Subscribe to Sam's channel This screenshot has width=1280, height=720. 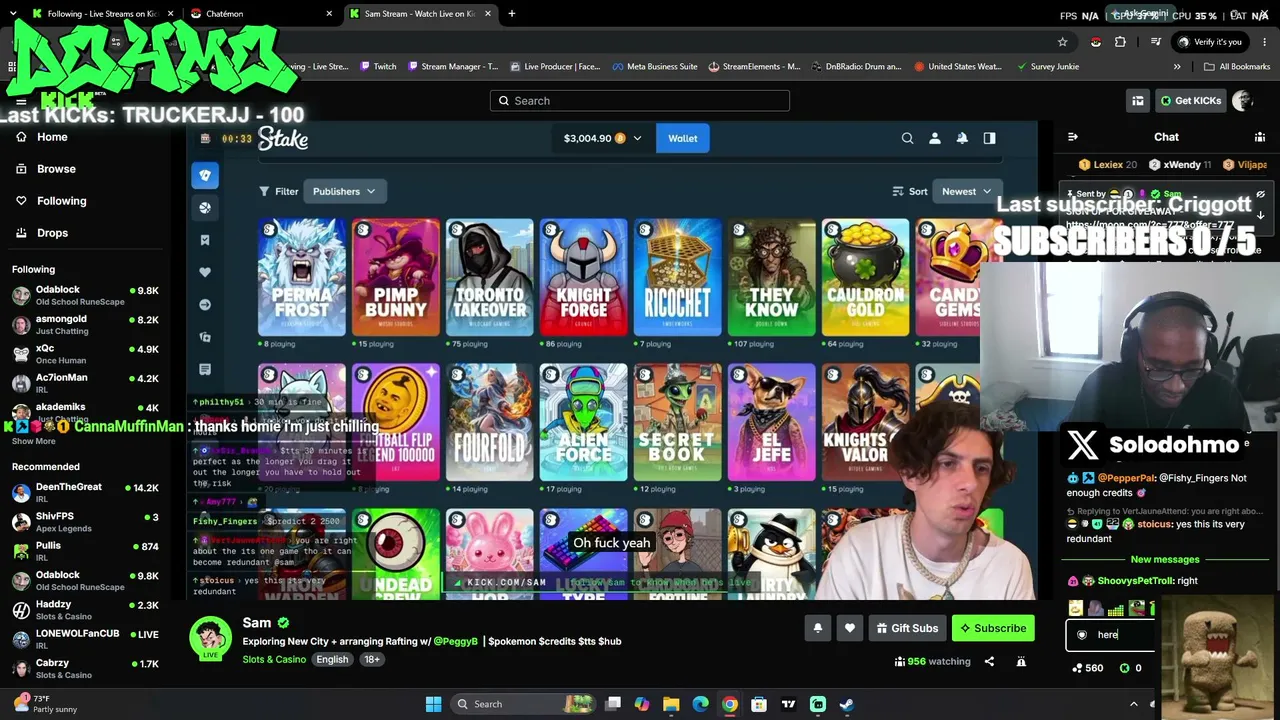[993, 628]
